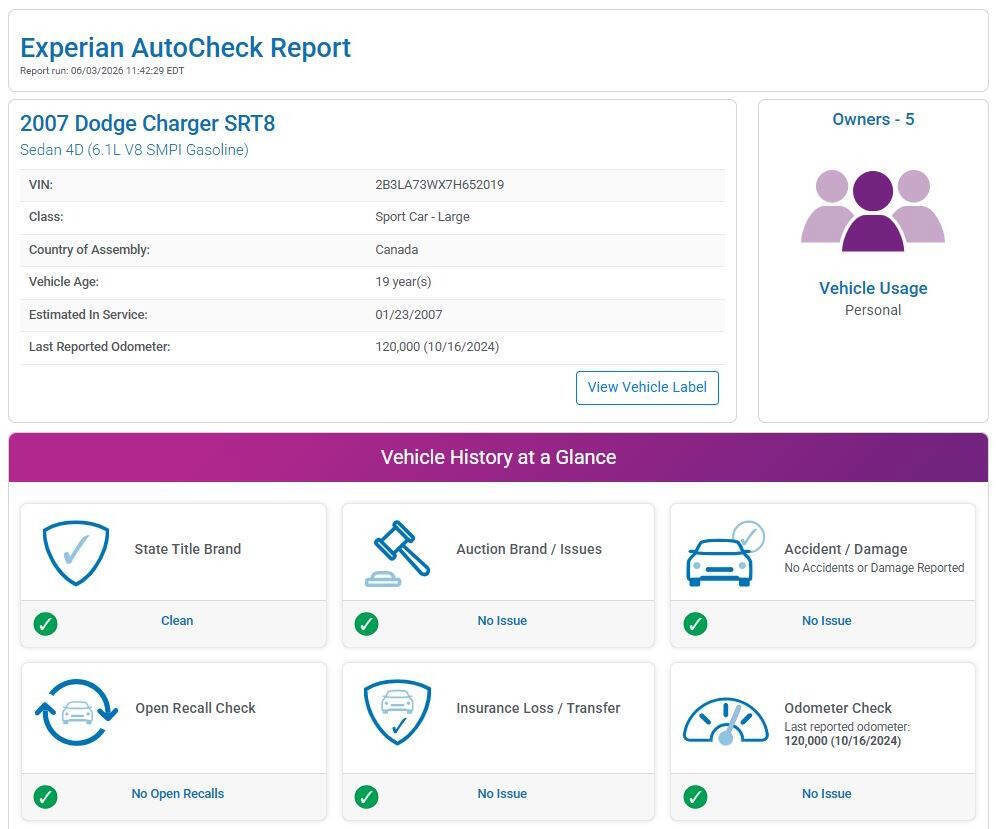Click the Personal usage text
The height and width of the screenshot is (829, 996).
[873, 310]
